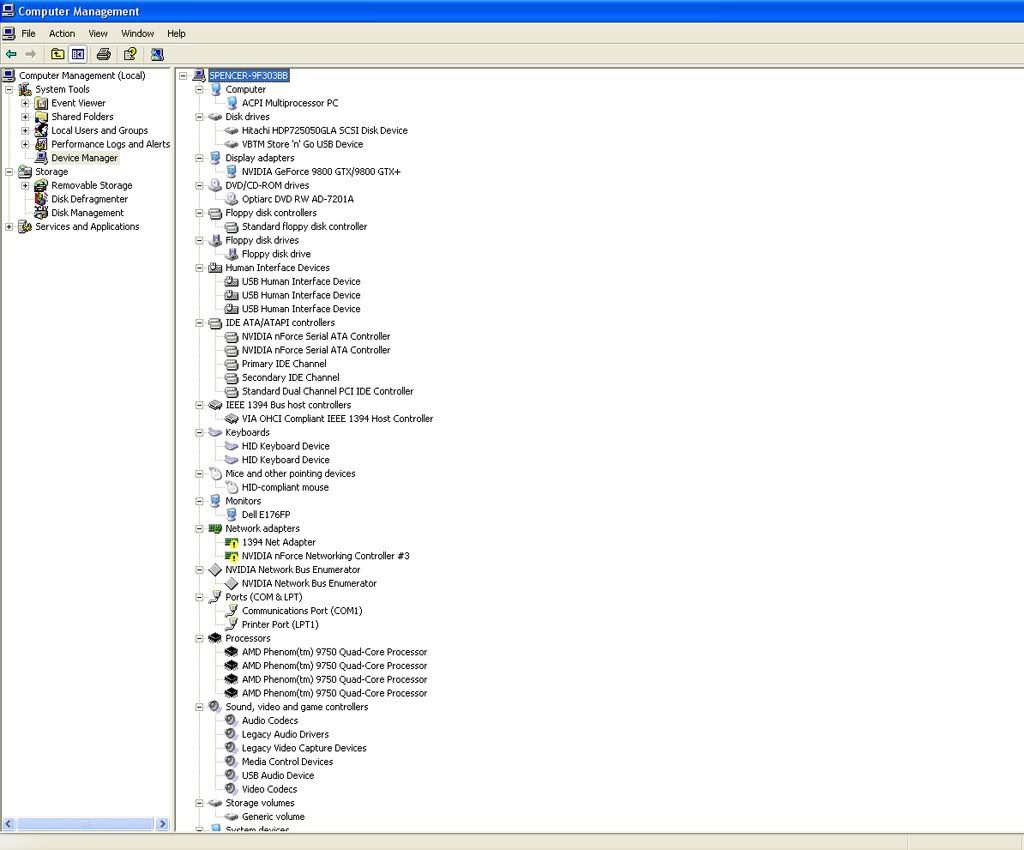Select Audio Codecs entry

(270, 721)
